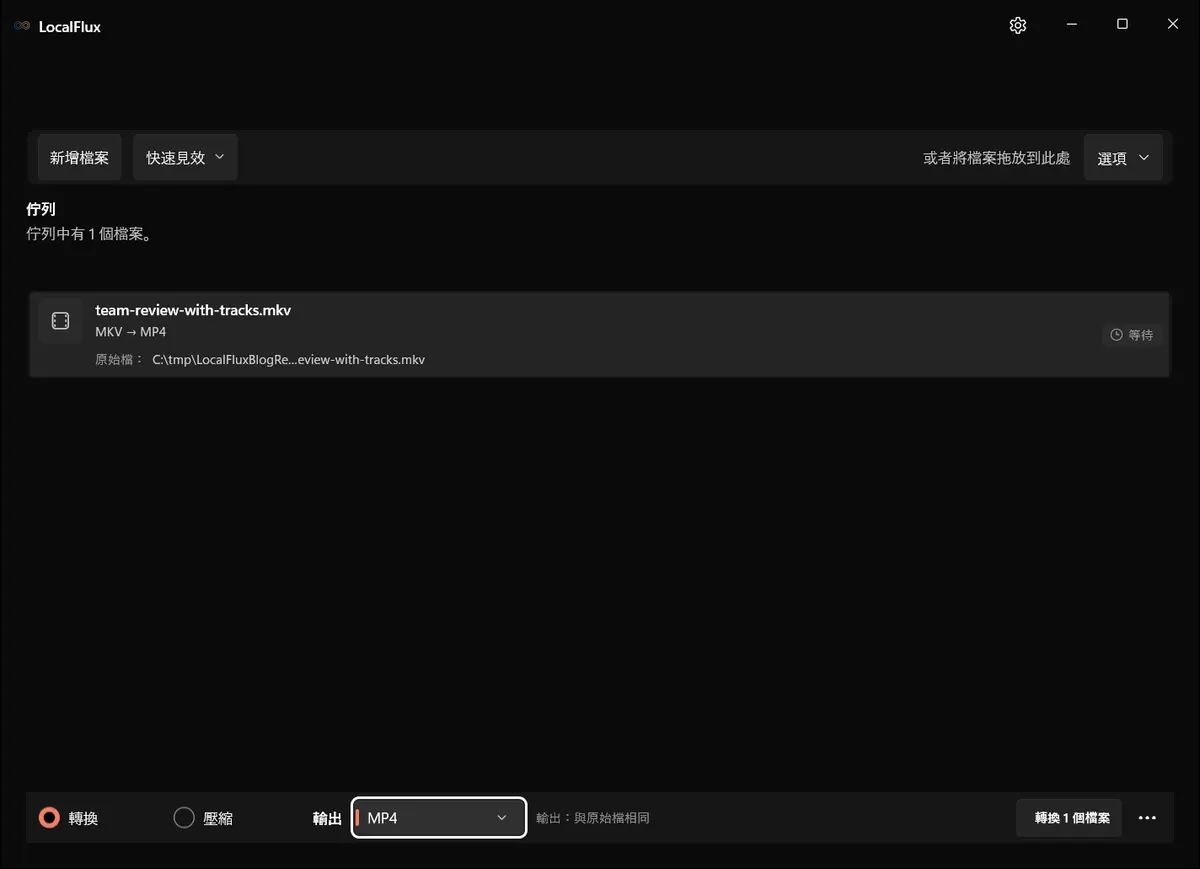Expand the 選項 dropdown
Viewport: 1200px width, 869px height.
1123,157
